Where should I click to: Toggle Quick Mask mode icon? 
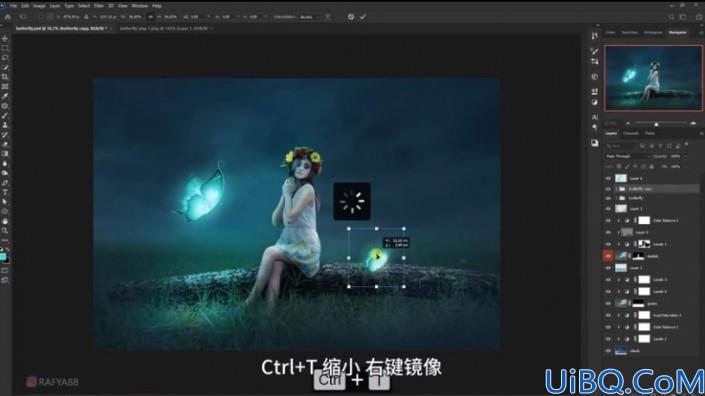[x=5, y=271]
